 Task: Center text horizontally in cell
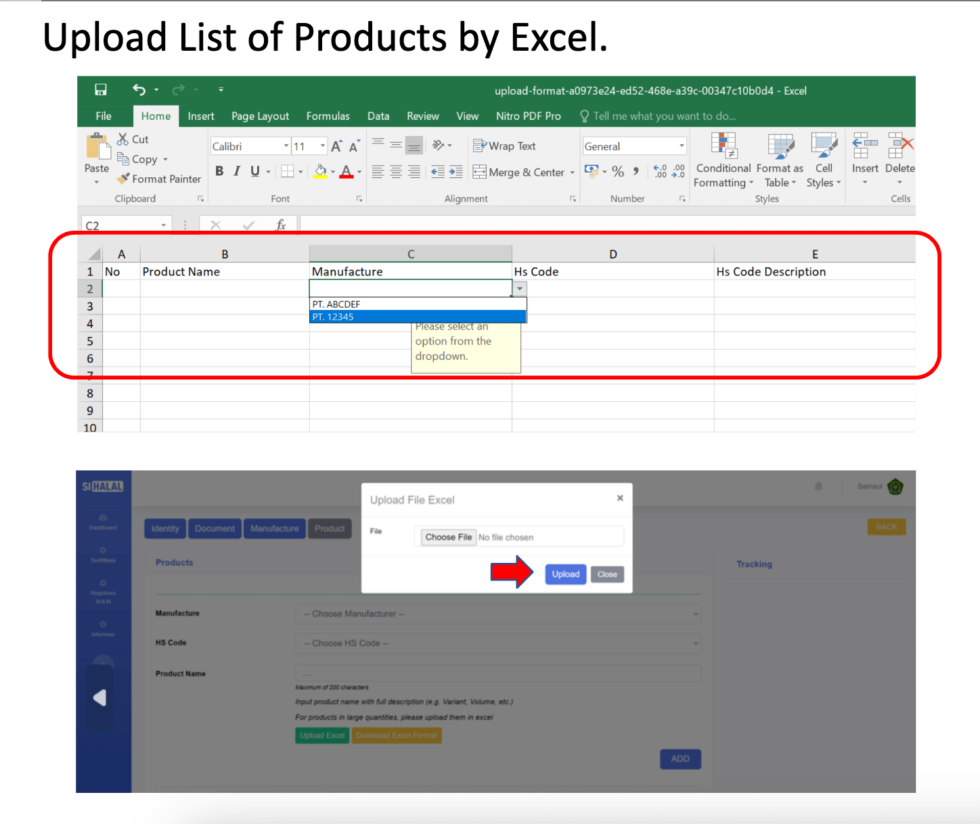[396, 171]
